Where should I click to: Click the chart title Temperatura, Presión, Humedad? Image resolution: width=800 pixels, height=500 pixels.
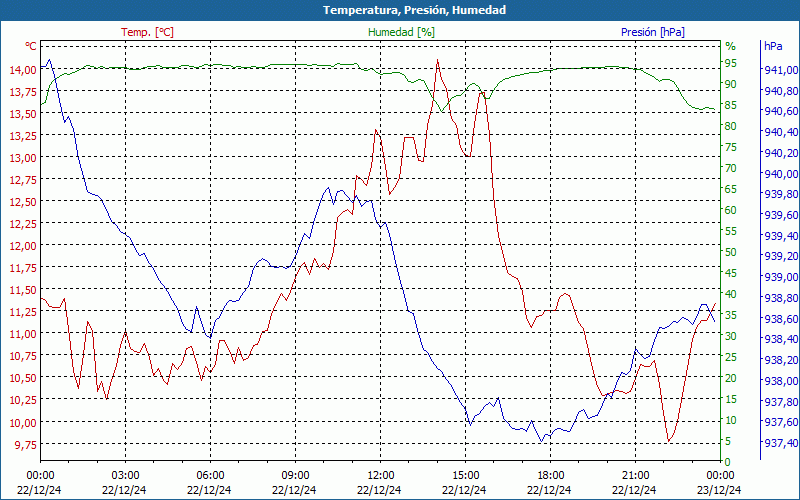(x=414, y=10)
